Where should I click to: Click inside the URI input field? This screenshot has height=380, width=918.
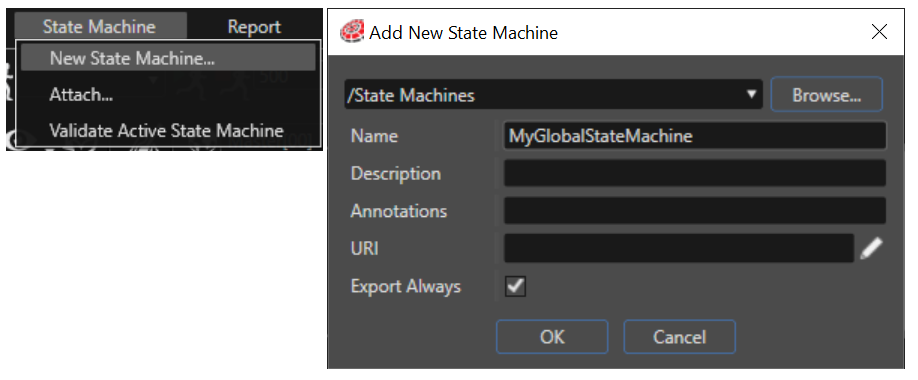pyautogui.click(x=679, y=248)
